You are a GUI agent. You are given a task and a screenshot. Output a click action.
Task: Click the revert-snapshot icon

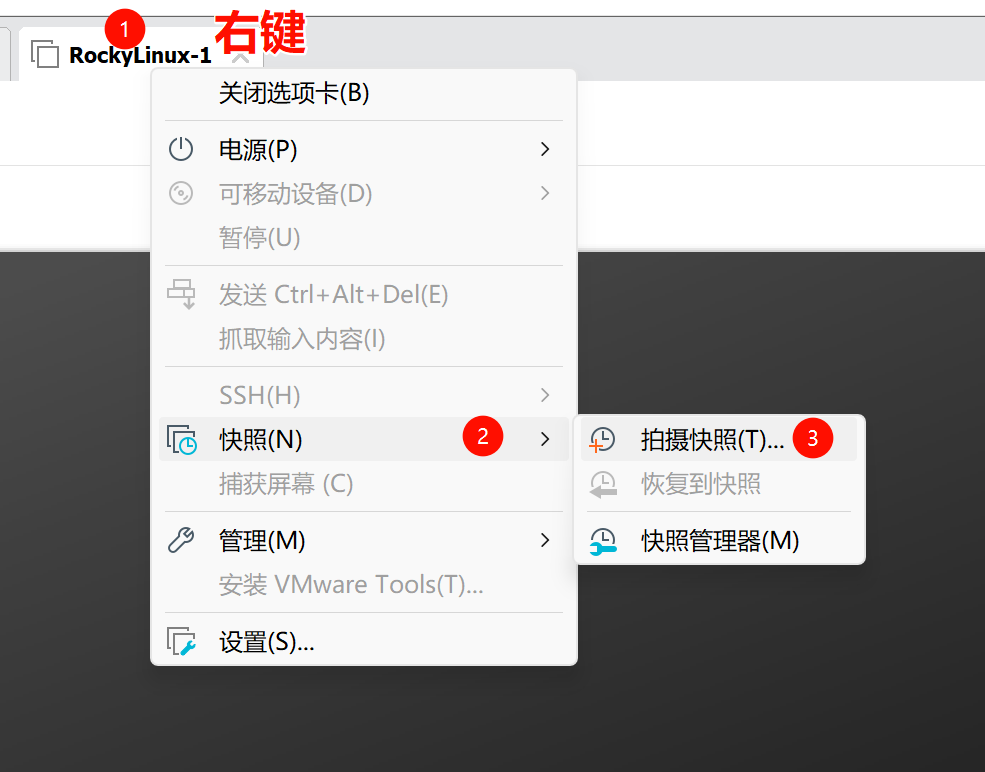click(x=603, y=484)
